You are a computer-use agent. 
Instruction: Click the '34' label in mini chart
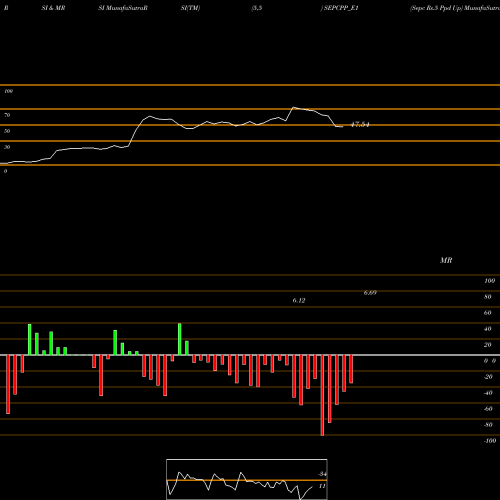click(x=322, y=474)
